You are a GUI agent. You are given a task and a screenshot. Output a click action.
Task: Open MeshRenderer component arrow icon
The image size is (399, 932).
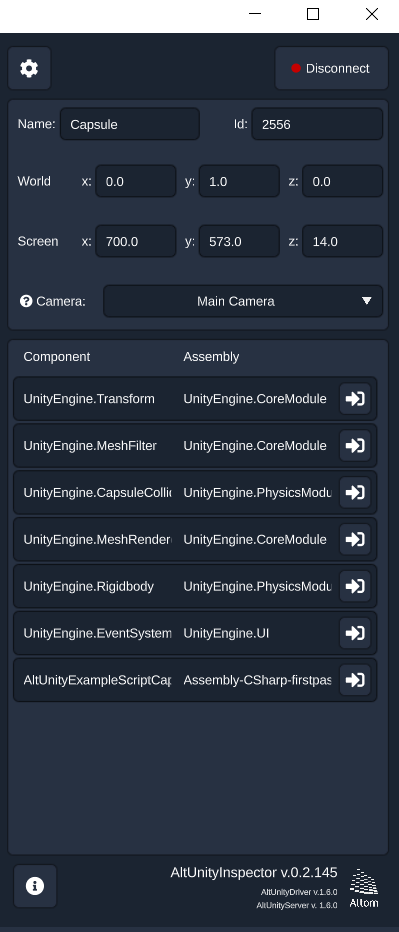click(x=355, y=540)
